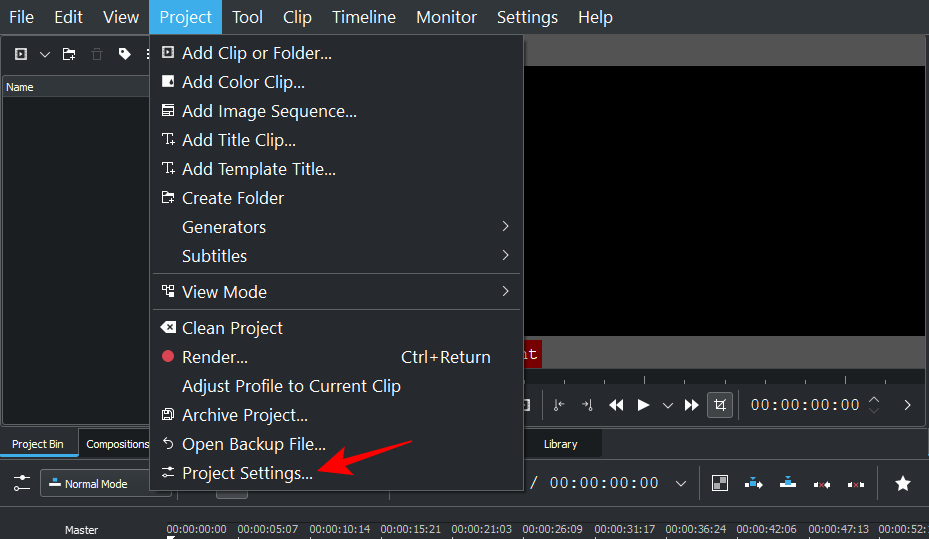Viewport: 929px width, 539px height.
Task: Choose Render... in the Project menu
Action: tap(215, 357)
